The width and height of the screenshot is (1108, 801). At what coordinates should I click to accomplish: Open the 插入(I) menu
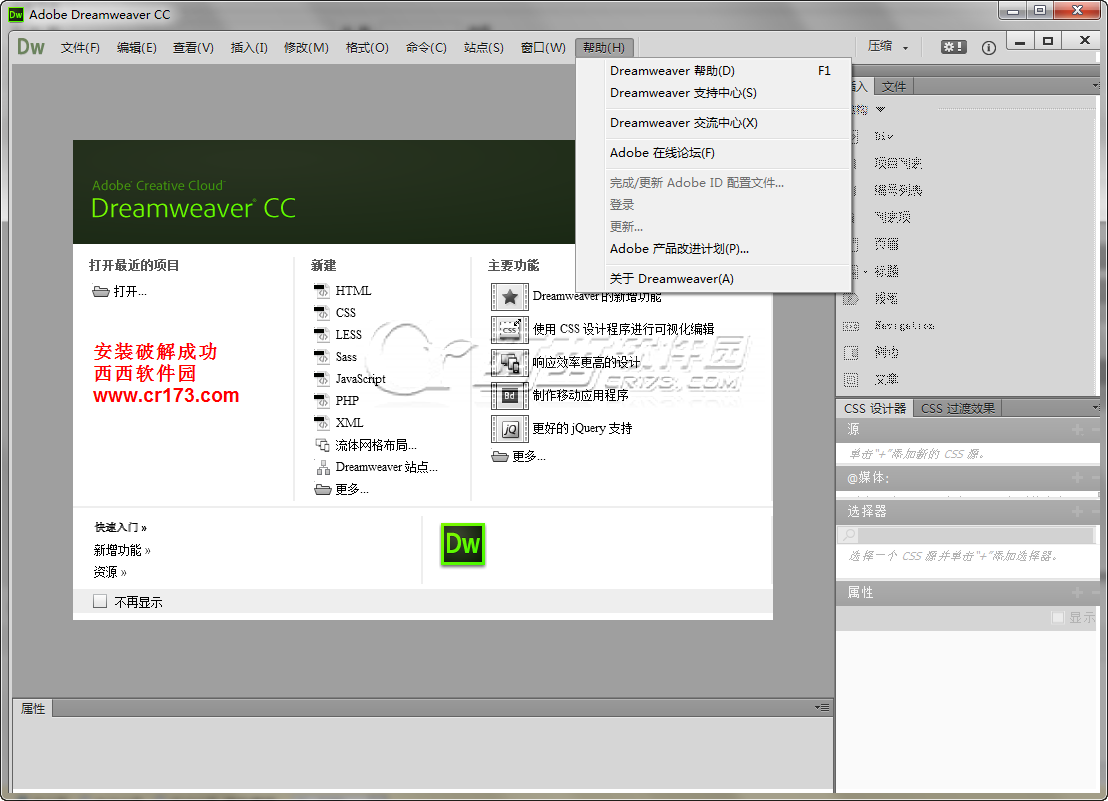249,47
